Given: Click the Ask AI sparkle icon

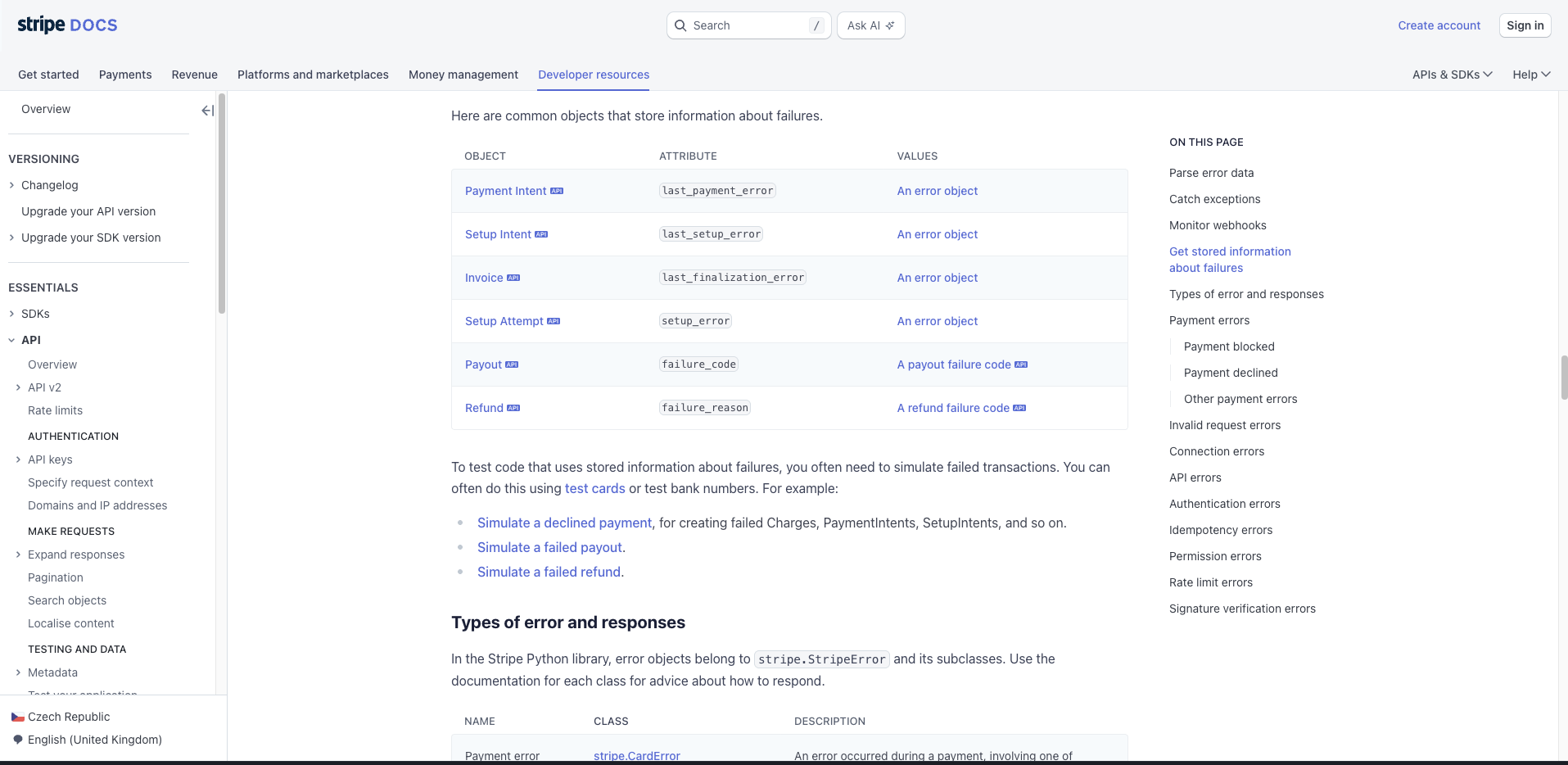Looking at the screenshot, I should coord(890,25).
